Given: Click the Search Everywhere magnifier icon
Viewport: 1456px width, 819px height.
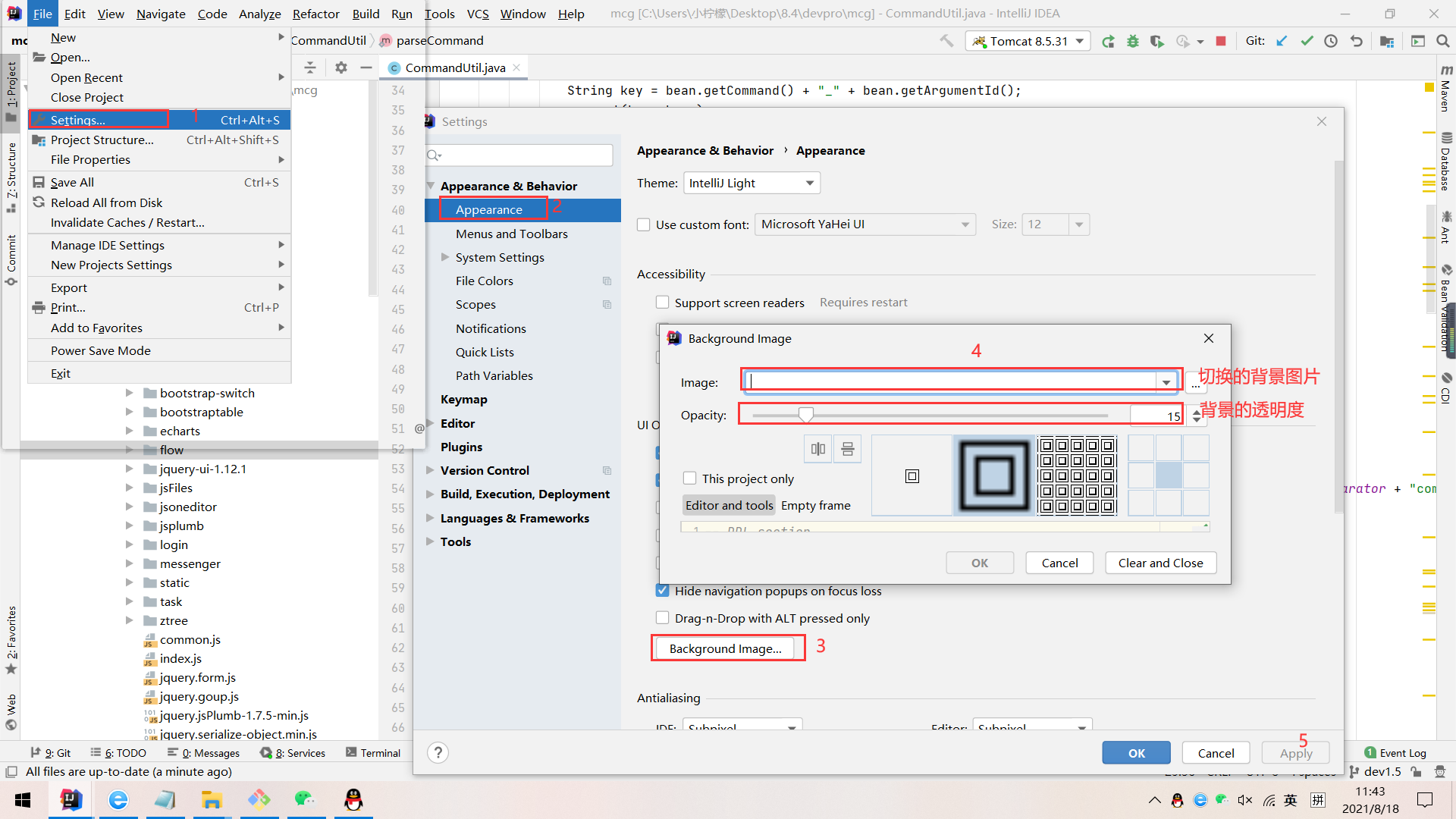Looking at the screenshot, I should [x=1442, y=41].
